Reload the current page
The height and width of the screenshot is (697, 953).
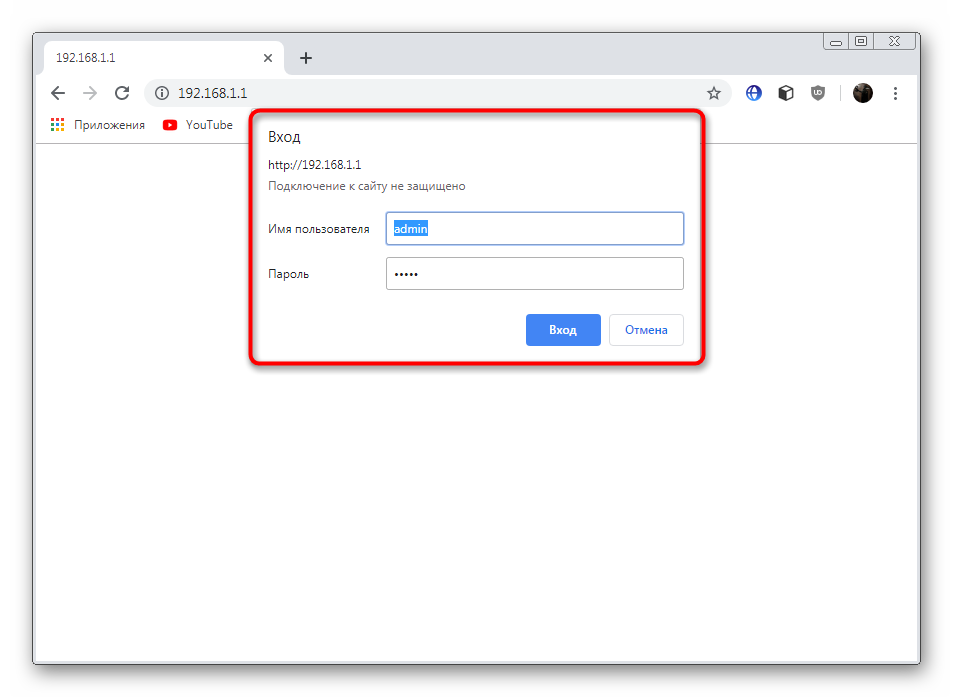(x=122, y=93)
